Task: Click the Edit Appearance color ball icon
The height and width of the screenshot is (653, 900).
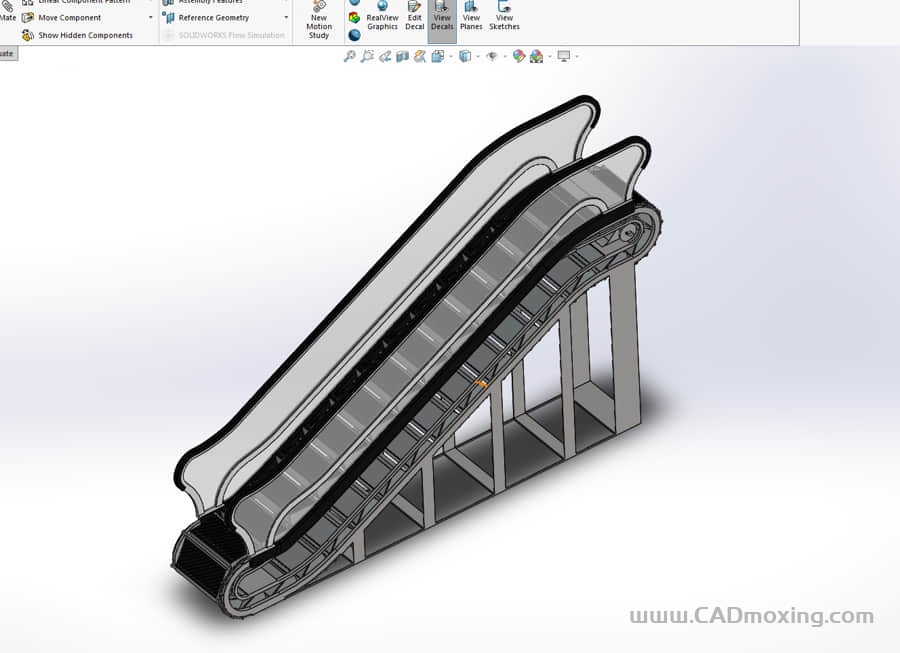Action: coord(518,56)
